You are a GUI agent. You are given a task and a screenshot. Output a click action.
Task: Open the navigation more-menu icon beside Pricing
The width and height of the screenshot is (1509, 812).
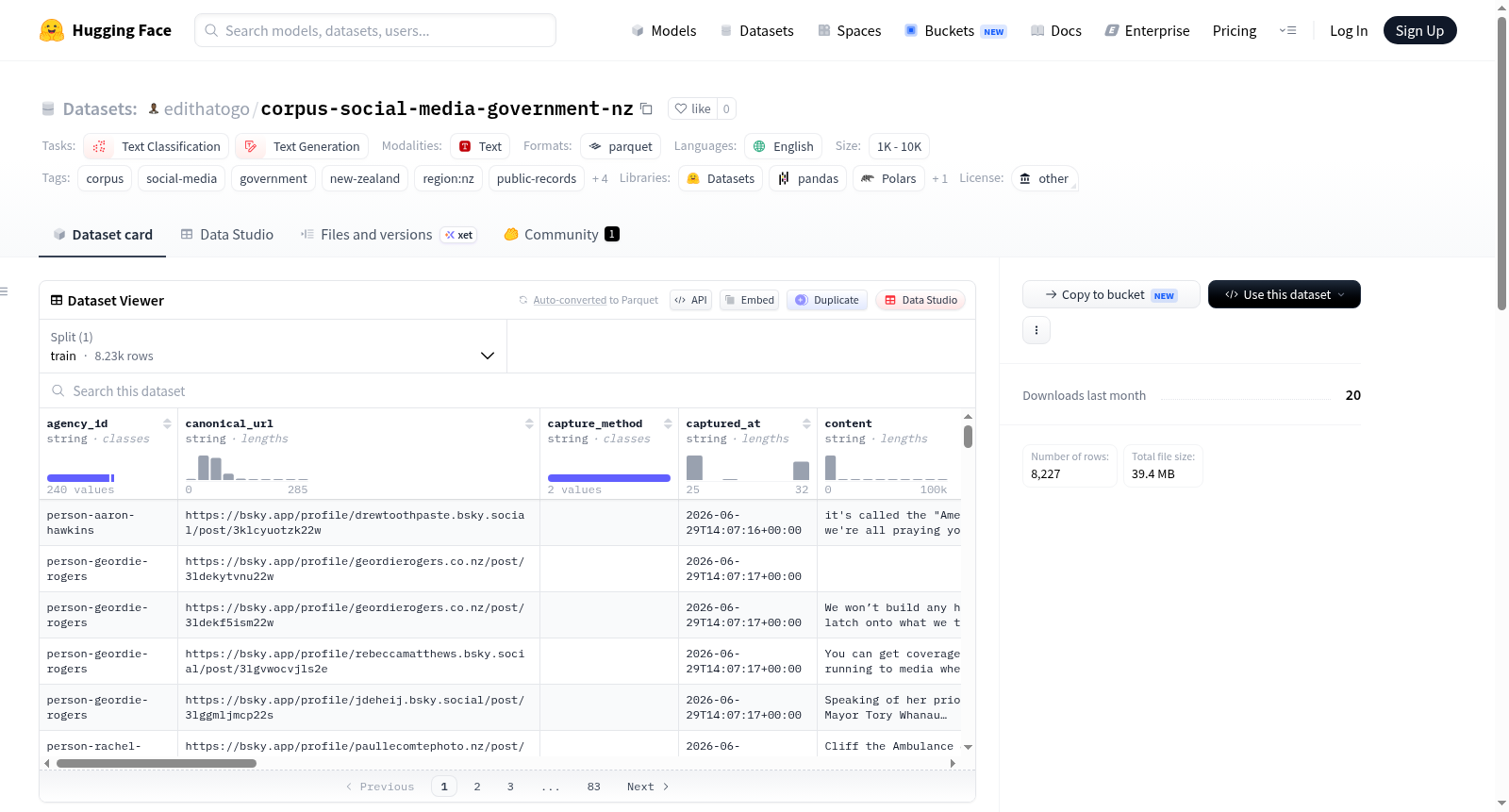(1287, 30)
